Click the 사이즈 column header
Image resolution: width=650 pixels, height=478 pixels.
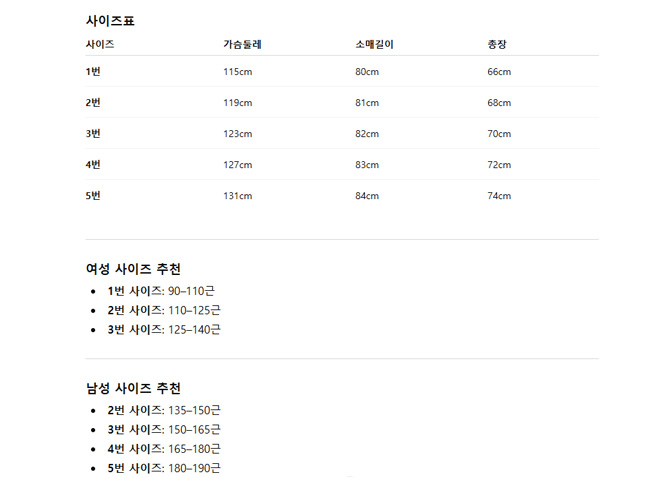point(100,45)
